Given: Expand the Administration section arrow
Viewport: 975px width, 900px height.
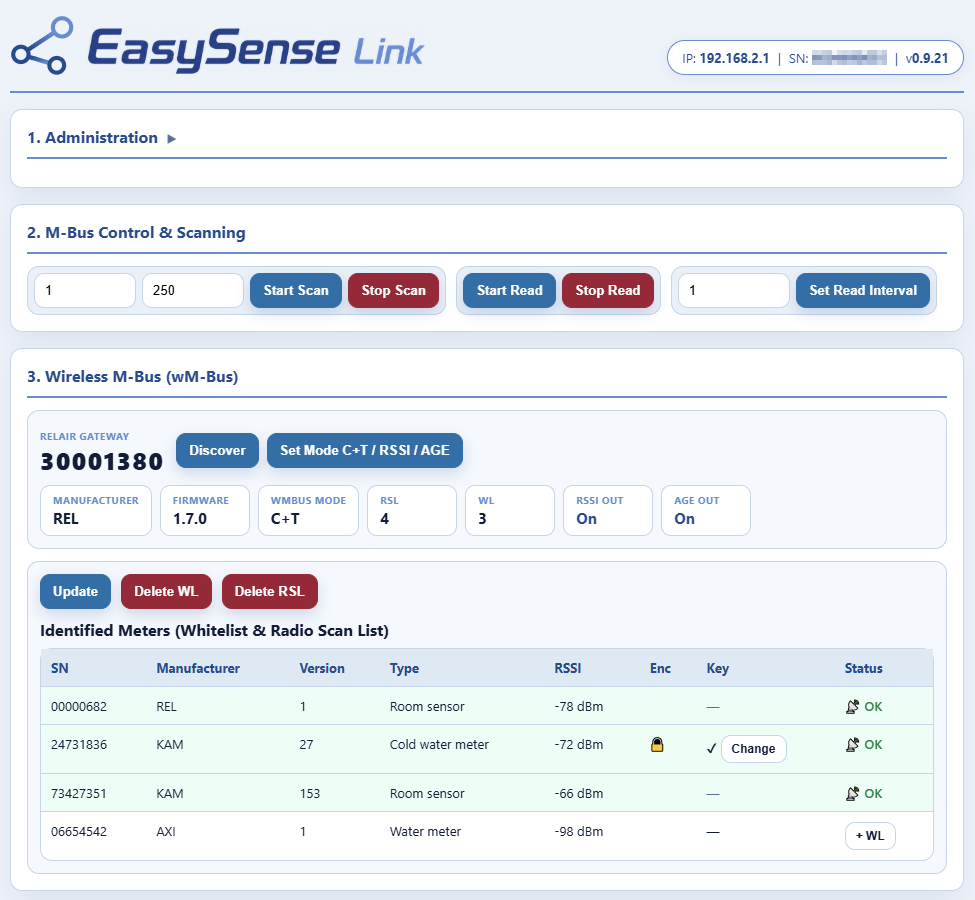Looking at the screenshot, I should tap(172, 139).
